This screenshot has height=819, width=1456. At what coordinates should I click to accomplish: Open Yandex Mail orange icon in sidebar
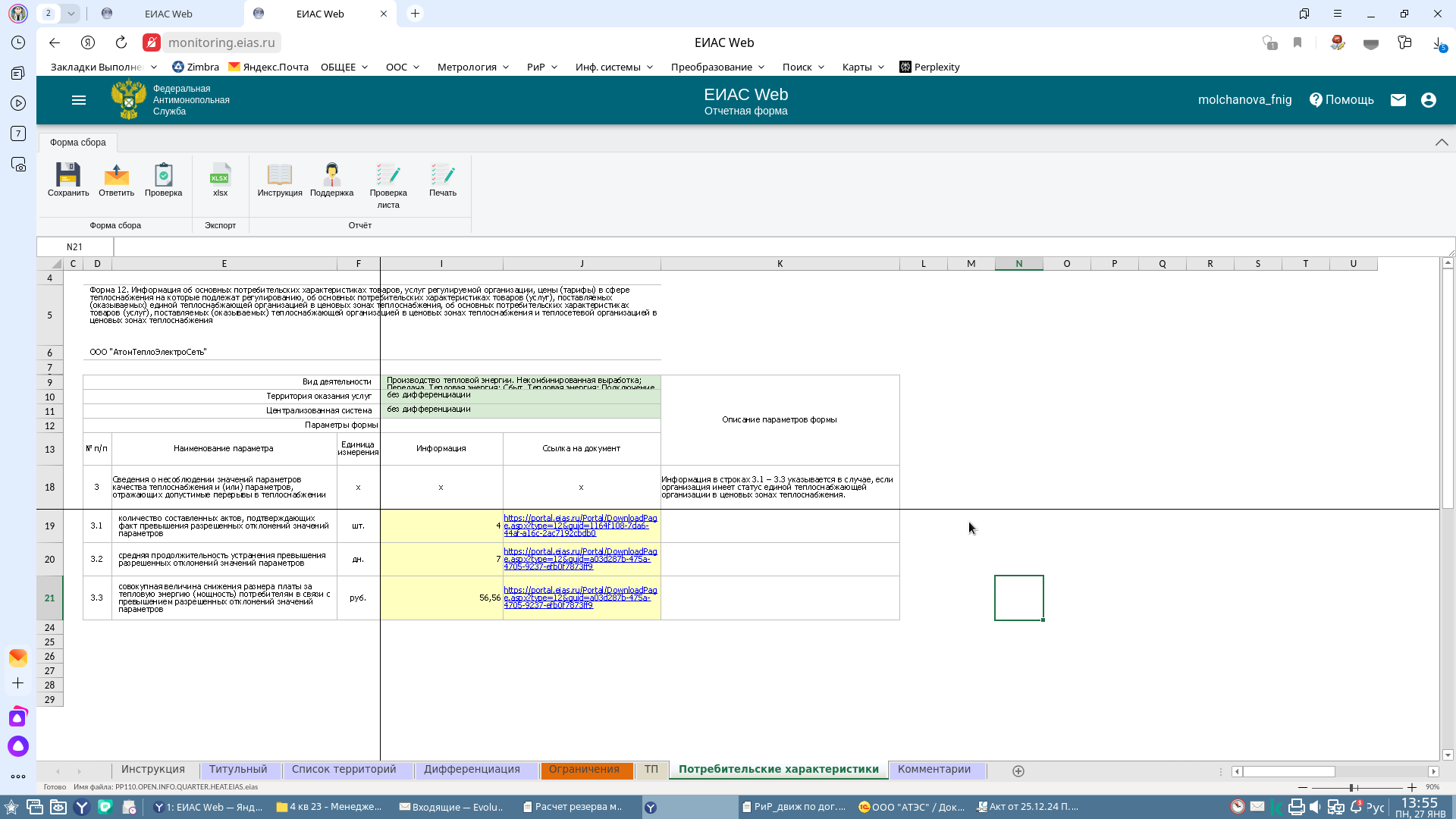[x=18, y=657]
